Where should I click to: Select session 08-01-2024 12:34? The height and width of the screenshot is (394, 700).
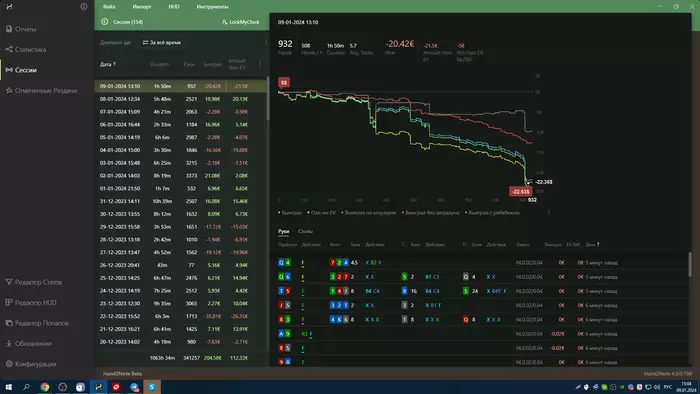(x=180, y=99)
